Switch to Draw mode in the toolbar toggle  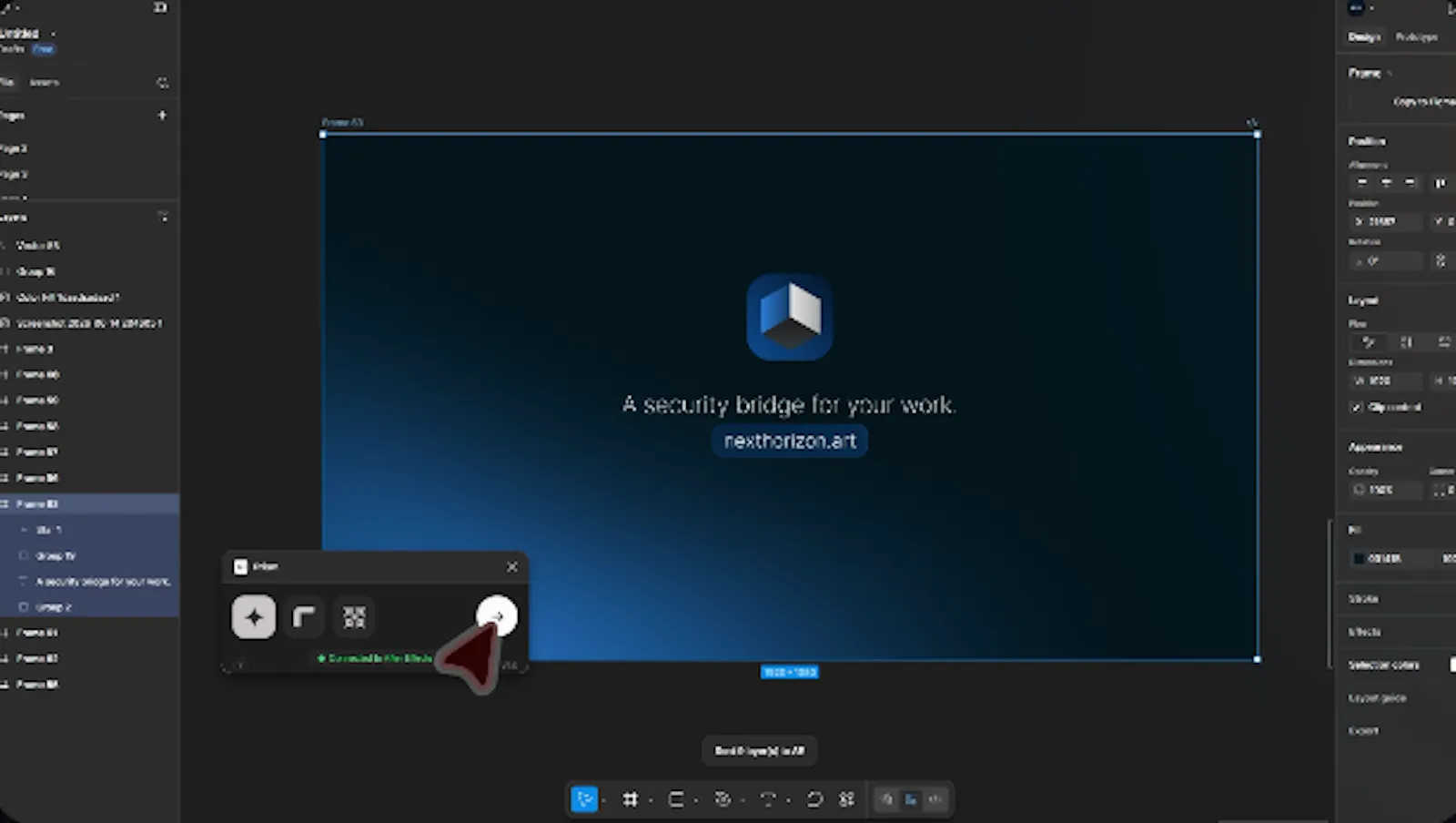click(886, 799)
